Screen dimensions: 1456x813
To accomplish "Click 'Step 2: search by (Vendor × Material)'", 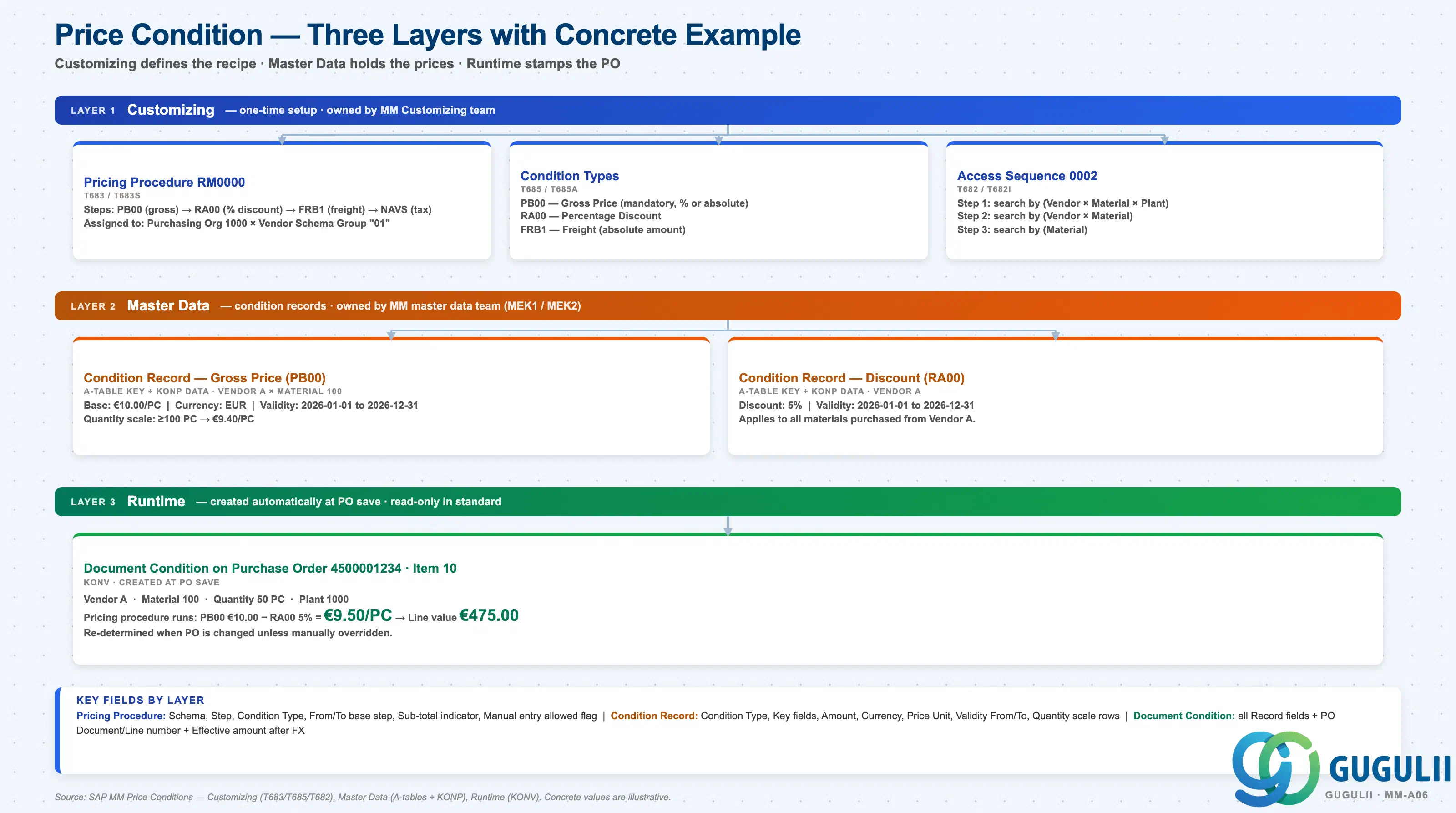I will 1045,216.
